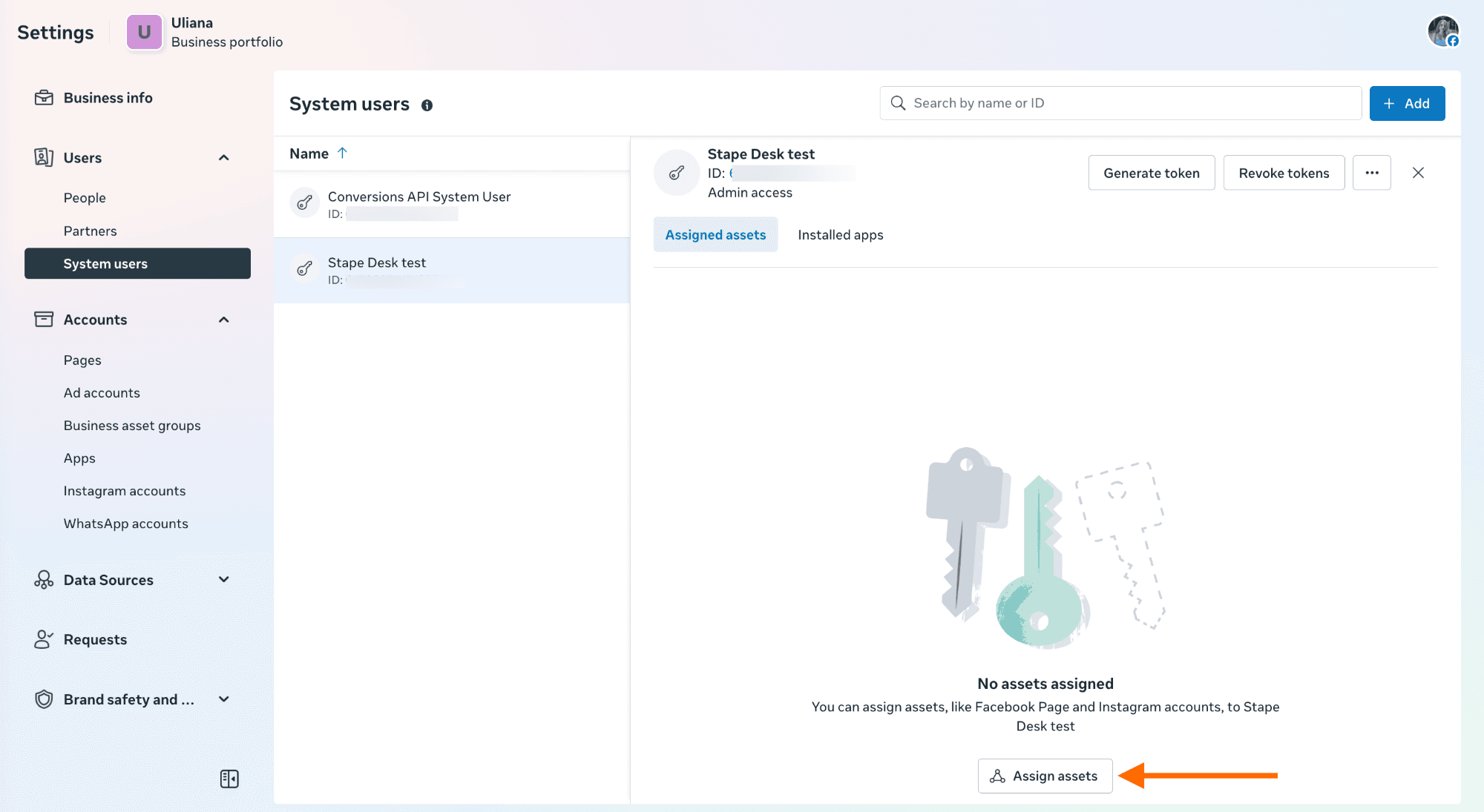The width and height of the screenshot is (1484, 812).
Task: Expand the Data Sources section
Action: coord(223,579)
